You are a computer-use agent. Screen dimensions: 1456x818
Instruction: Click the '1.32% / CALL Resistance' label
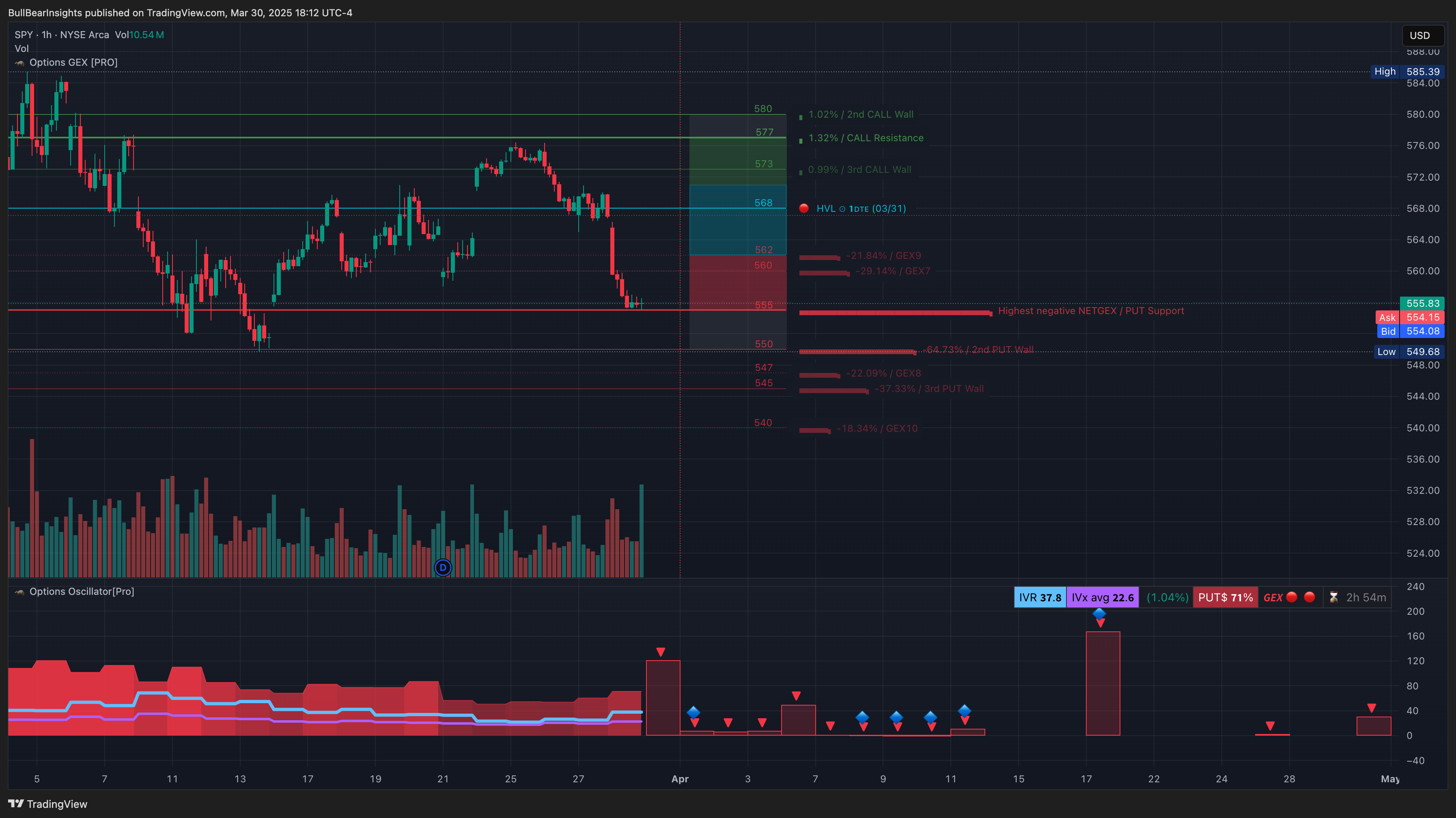(x=866, y=138)
